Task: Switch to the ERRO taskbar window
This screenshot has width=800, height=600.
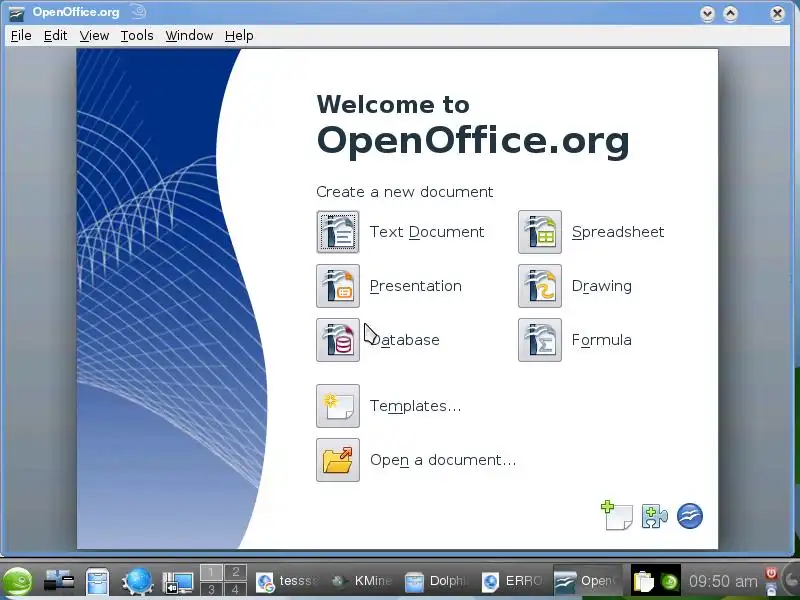Action: [513, 581]
